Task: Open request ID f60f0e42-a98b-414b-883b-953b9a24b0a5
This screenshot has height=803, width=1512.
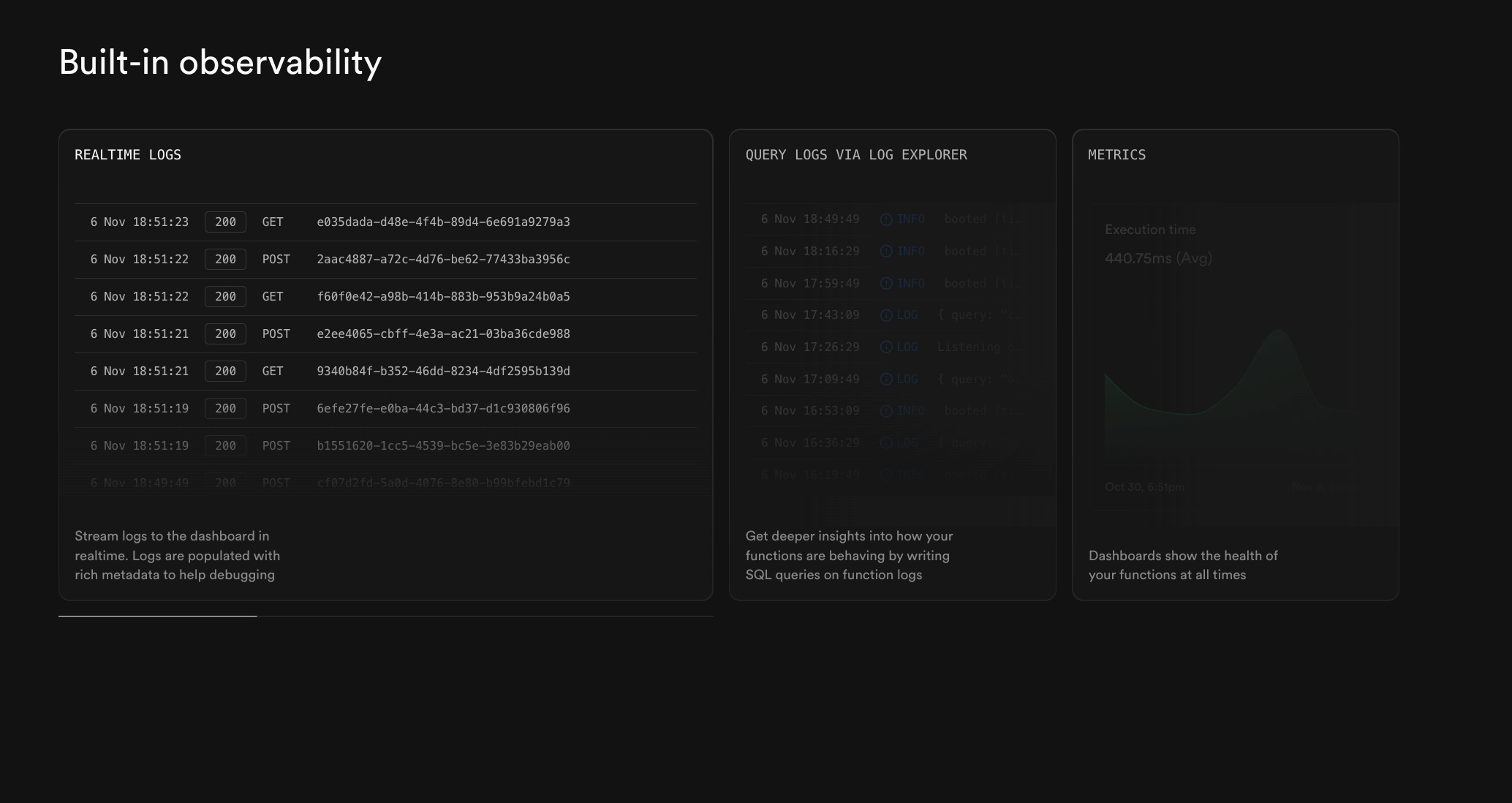Action: pos(443,297)
